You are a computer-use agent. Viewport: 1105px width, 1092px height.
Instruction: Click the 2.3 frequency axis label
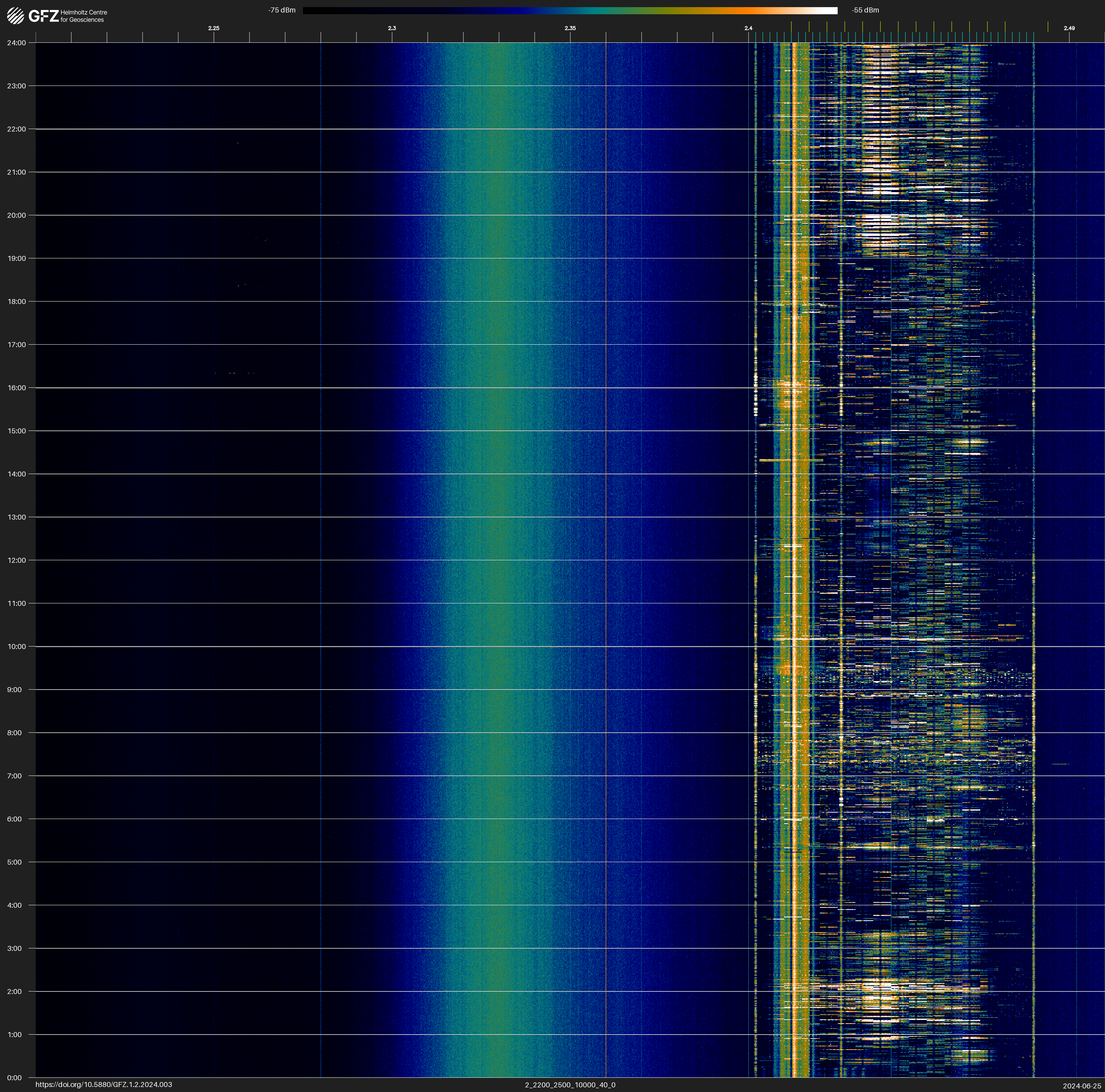pyautogui.click(x=392, y=28)
